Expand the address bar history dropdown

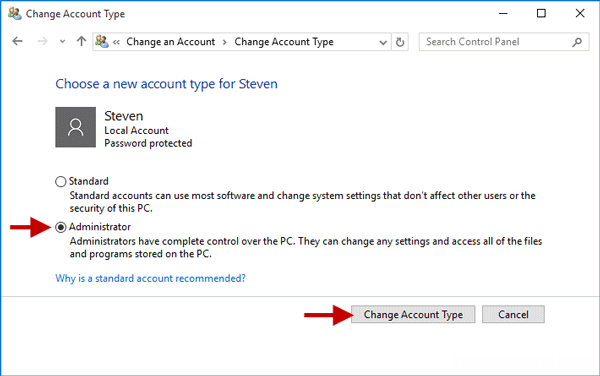coord(383,42)
